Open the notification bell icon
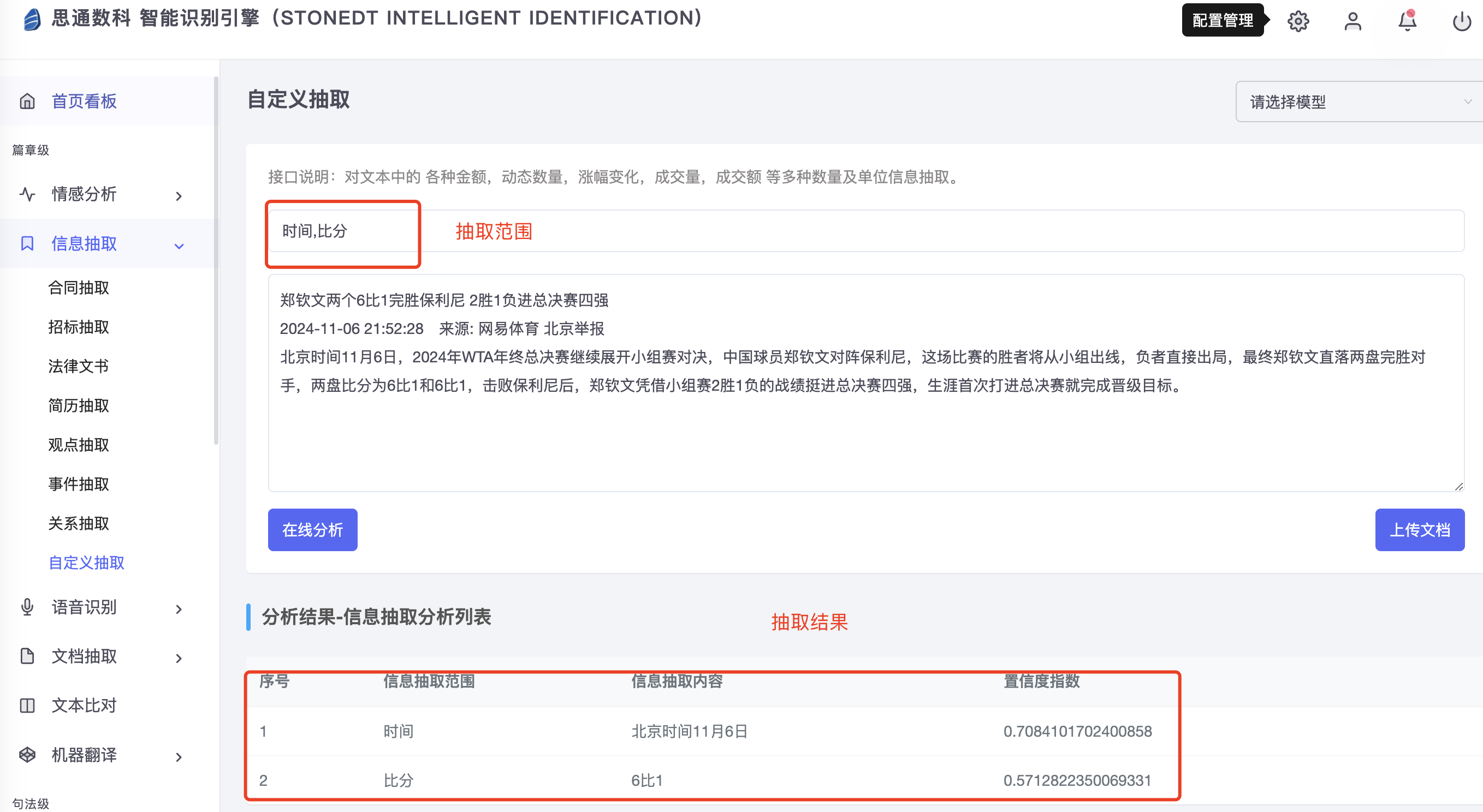Screen dimensions: 1483x812 (1407, 21)
